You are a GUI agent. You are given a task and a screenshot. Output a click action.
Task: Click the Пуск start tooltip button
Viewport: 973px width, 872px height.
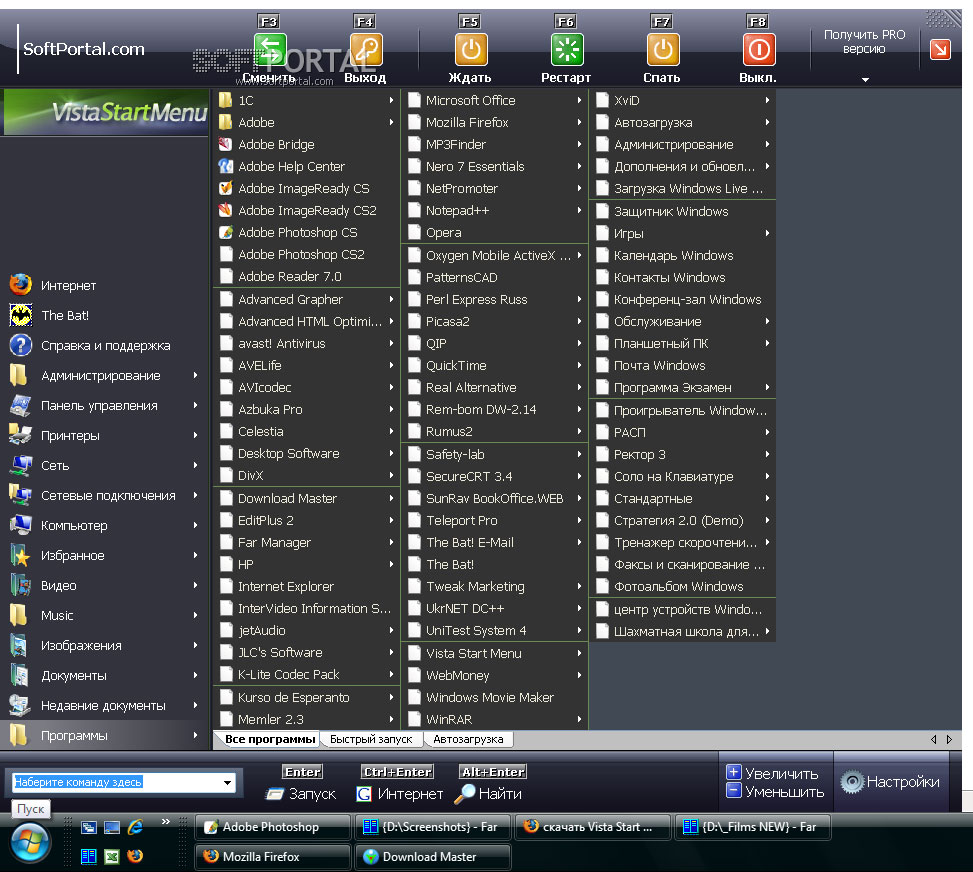click(30, 809)
